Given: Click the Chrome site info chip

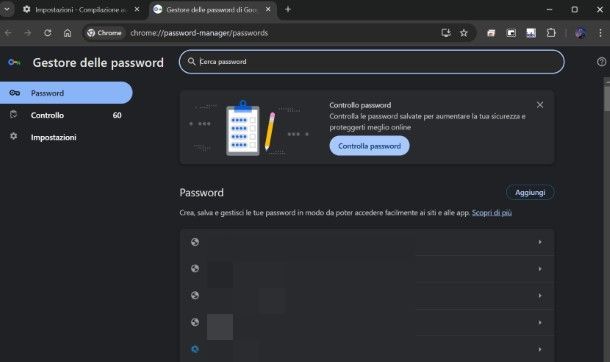Looking at the screenshot, I should [x=104, y=33].
